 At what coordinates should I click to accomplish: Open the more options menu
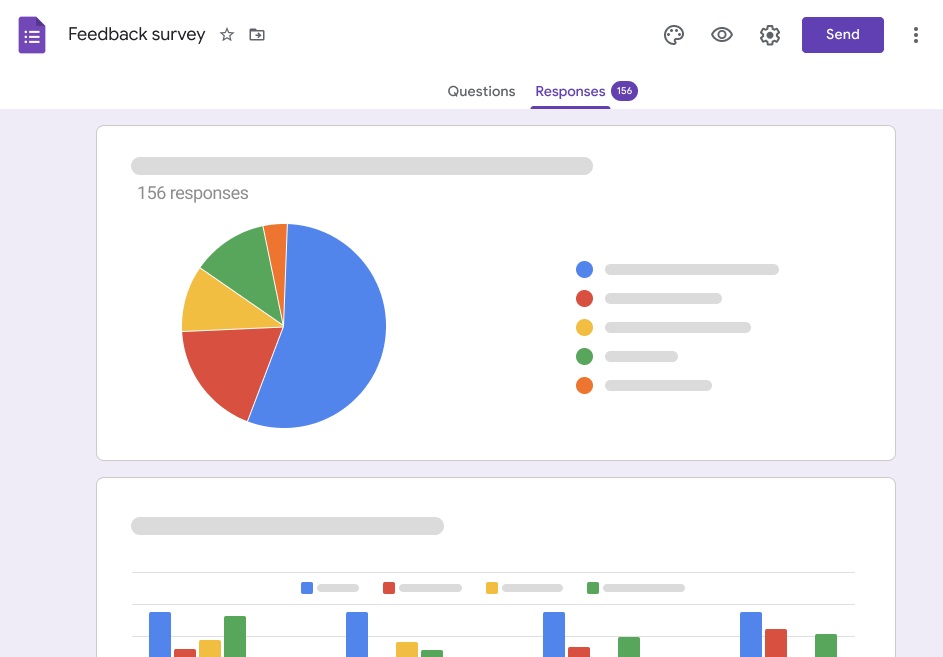coord(915,35)
